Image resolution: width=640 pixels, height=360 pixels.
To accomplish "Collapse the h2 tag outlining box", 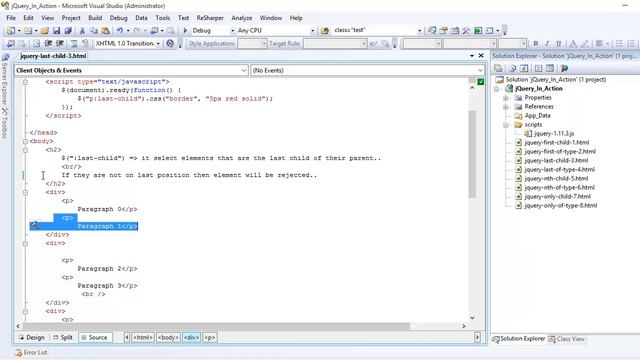I will click(x=25, y=150).
